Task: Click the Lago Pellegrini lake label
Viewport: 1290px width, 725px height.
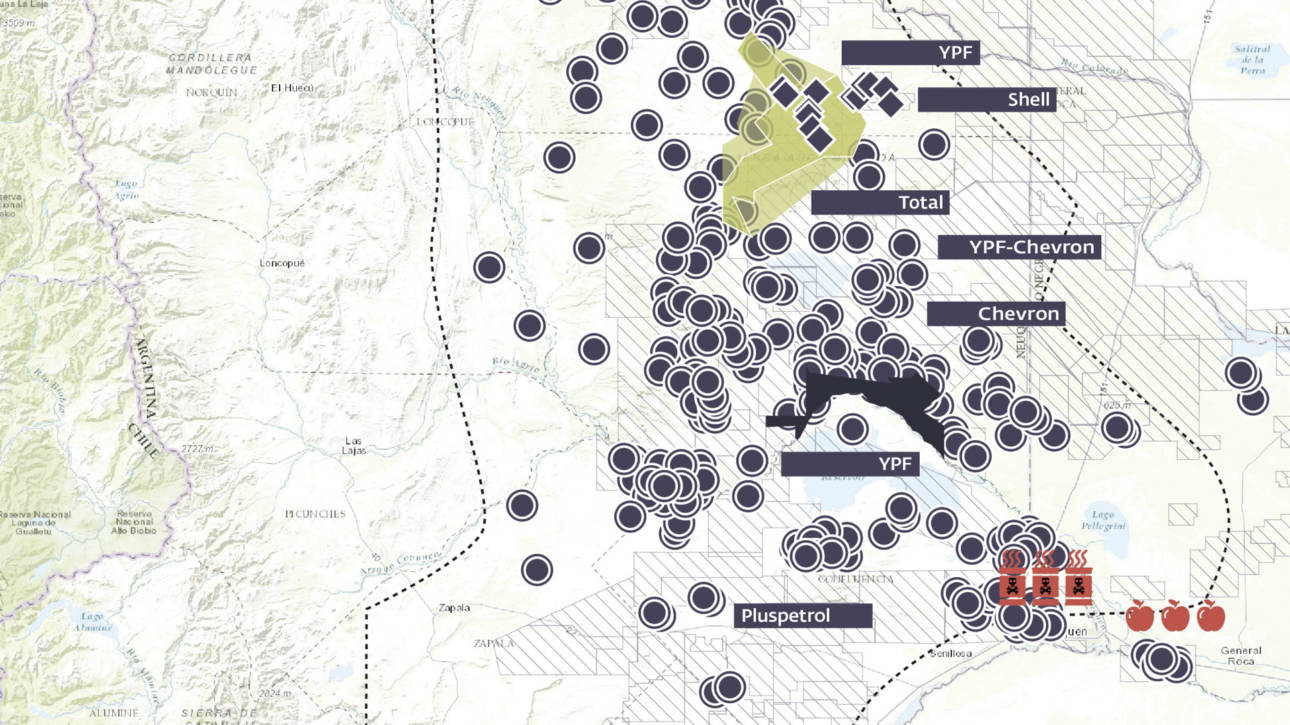Action: pos(1104,519)
